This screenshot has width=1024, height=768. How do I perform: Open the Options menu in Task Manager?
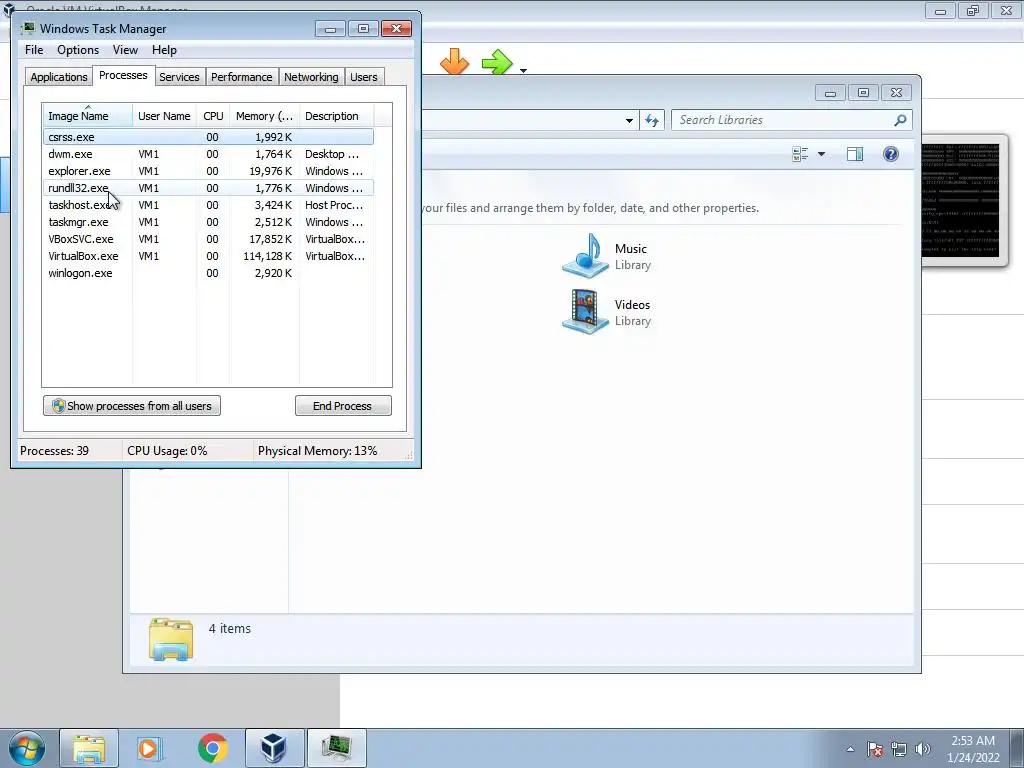[x=78, y=50]
